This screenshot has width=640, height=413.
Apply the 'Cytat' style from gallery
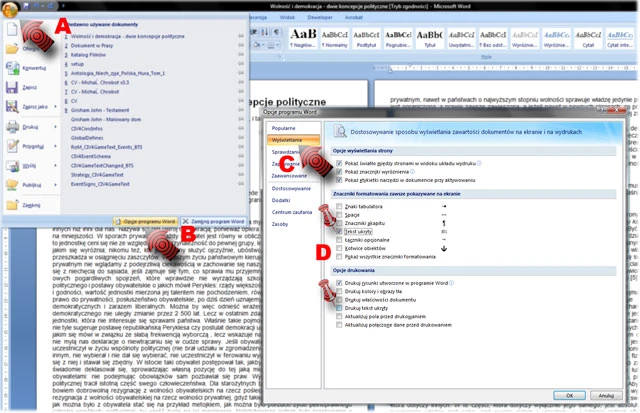tap(588, 38)
